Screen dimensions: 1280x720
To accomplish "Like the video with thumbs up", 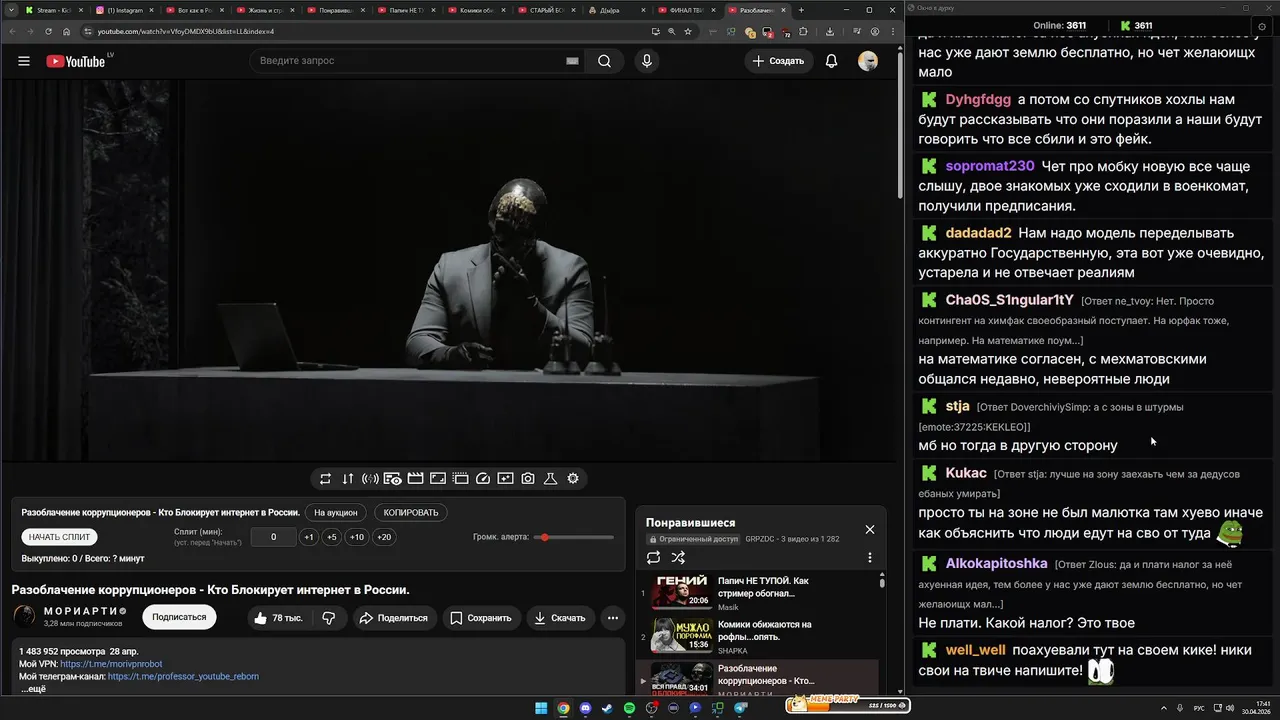I will click(278, 618).
